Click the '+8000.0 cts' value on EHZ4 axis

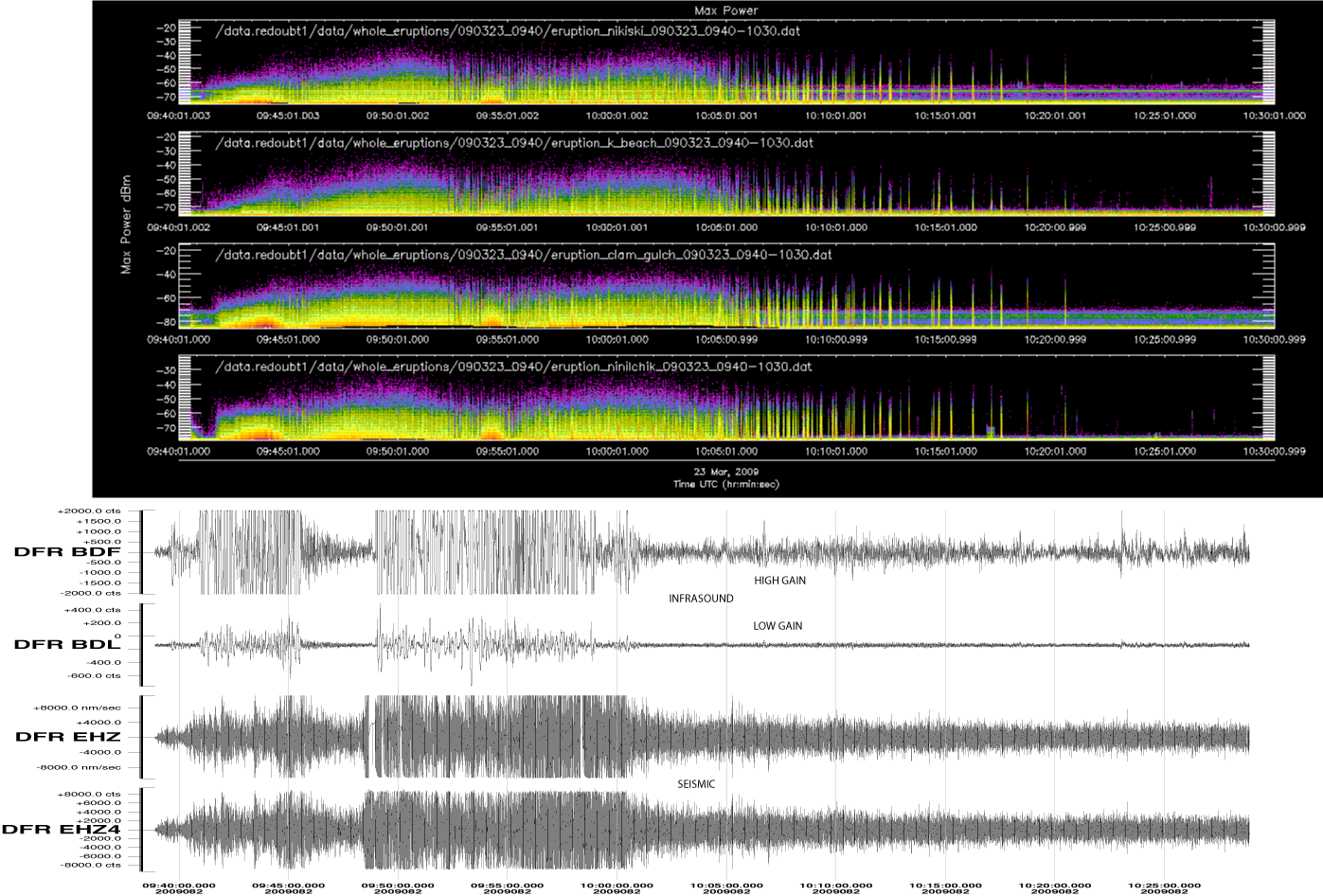[x=89, y=795]
